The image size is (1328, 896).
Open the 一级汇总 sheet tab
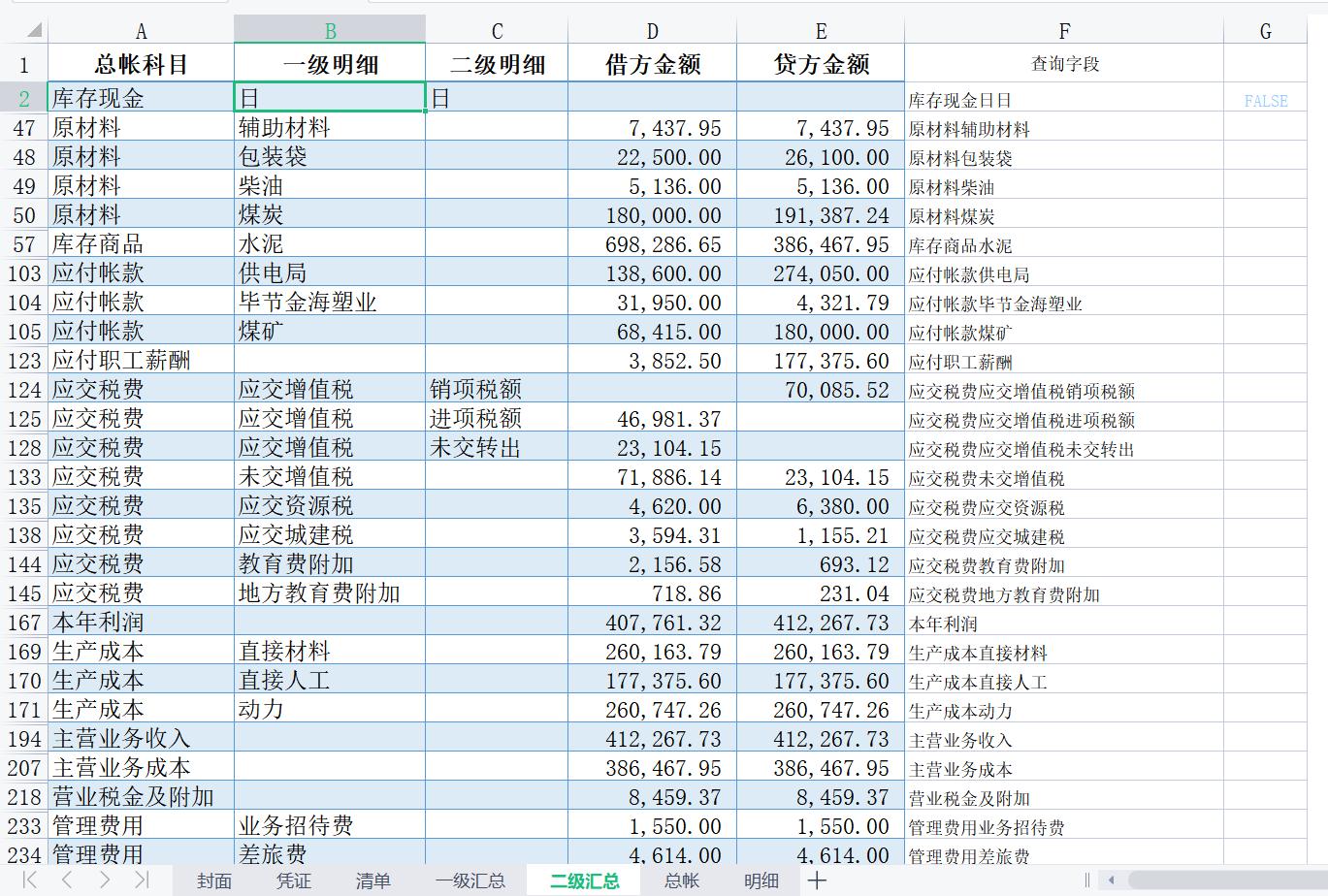point(472,880)
